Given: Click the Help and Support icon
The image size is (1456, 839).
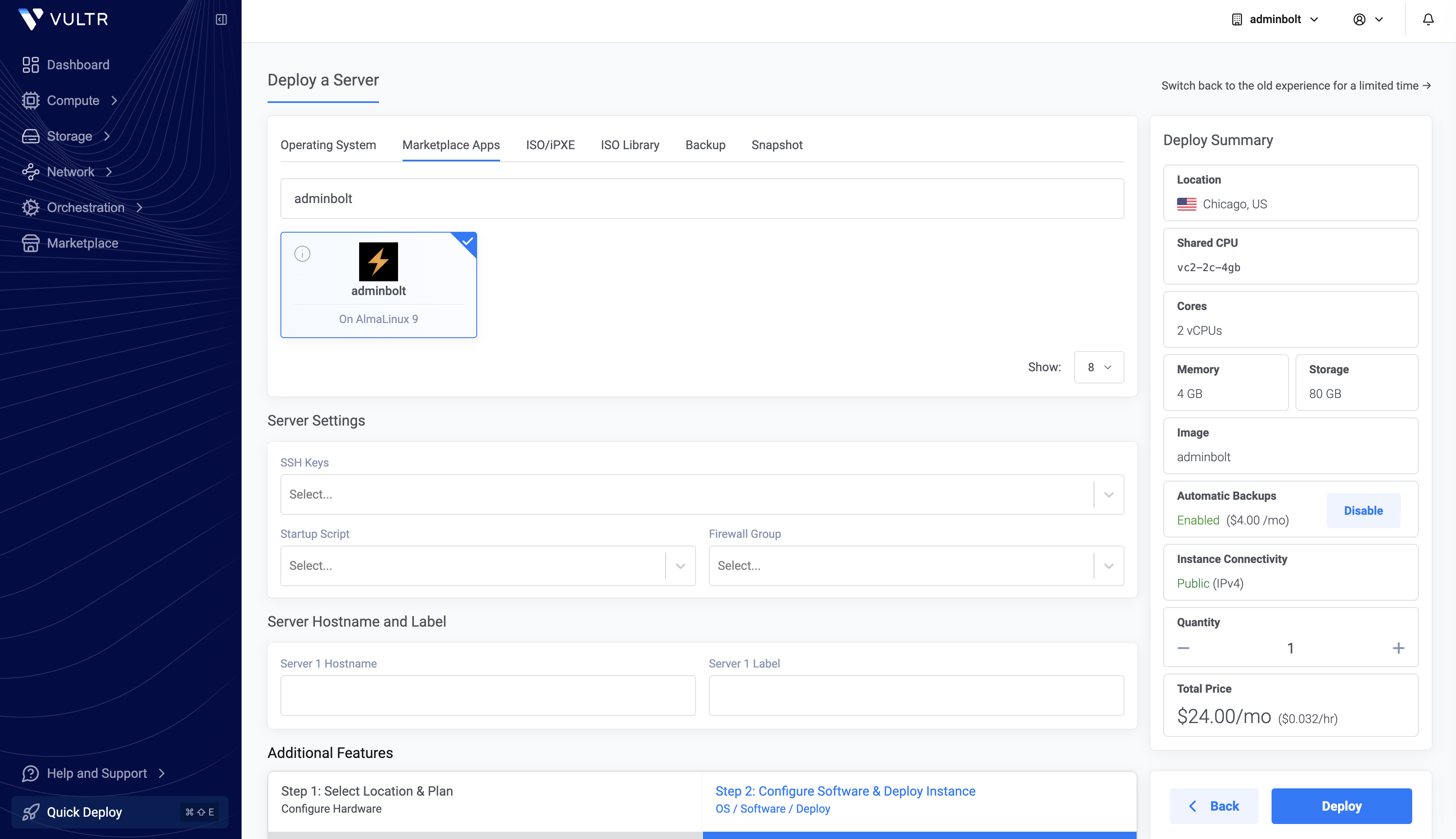Looking at the screenshot, I should (x=30, y=773).
